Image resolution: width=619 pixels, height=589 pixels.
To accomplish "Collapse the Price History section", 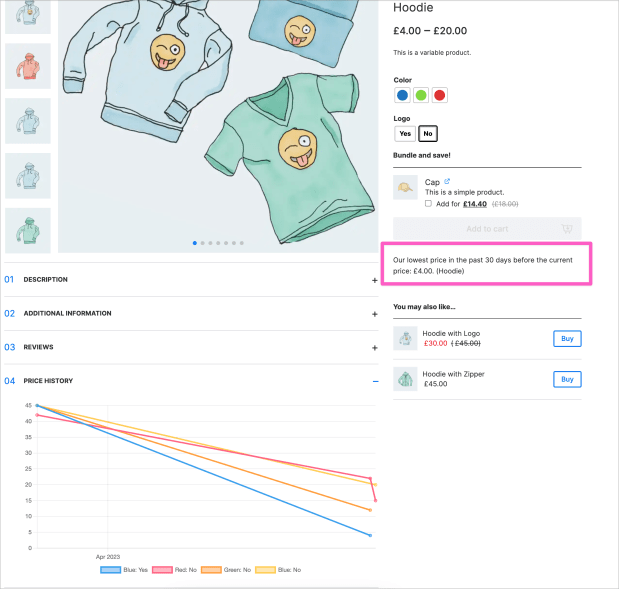I will [374, 381].
